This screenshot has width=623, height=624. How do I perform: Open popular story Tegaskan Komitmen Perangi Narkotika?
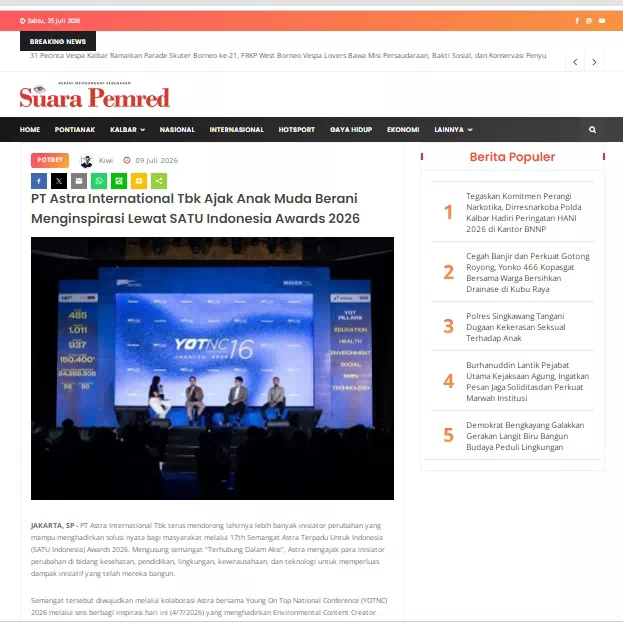click(x=524, y=213)
